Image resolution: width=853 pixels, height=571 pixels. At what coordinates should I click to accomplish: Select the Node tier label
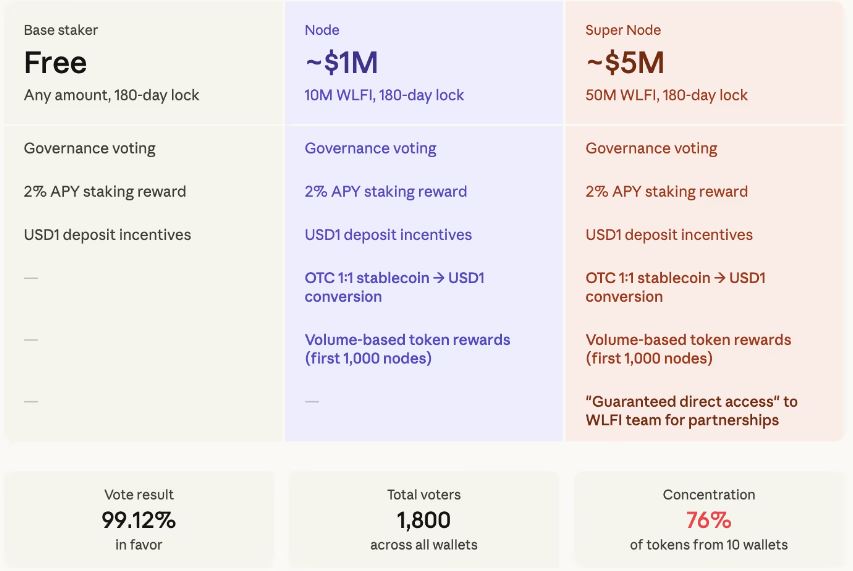322,30
